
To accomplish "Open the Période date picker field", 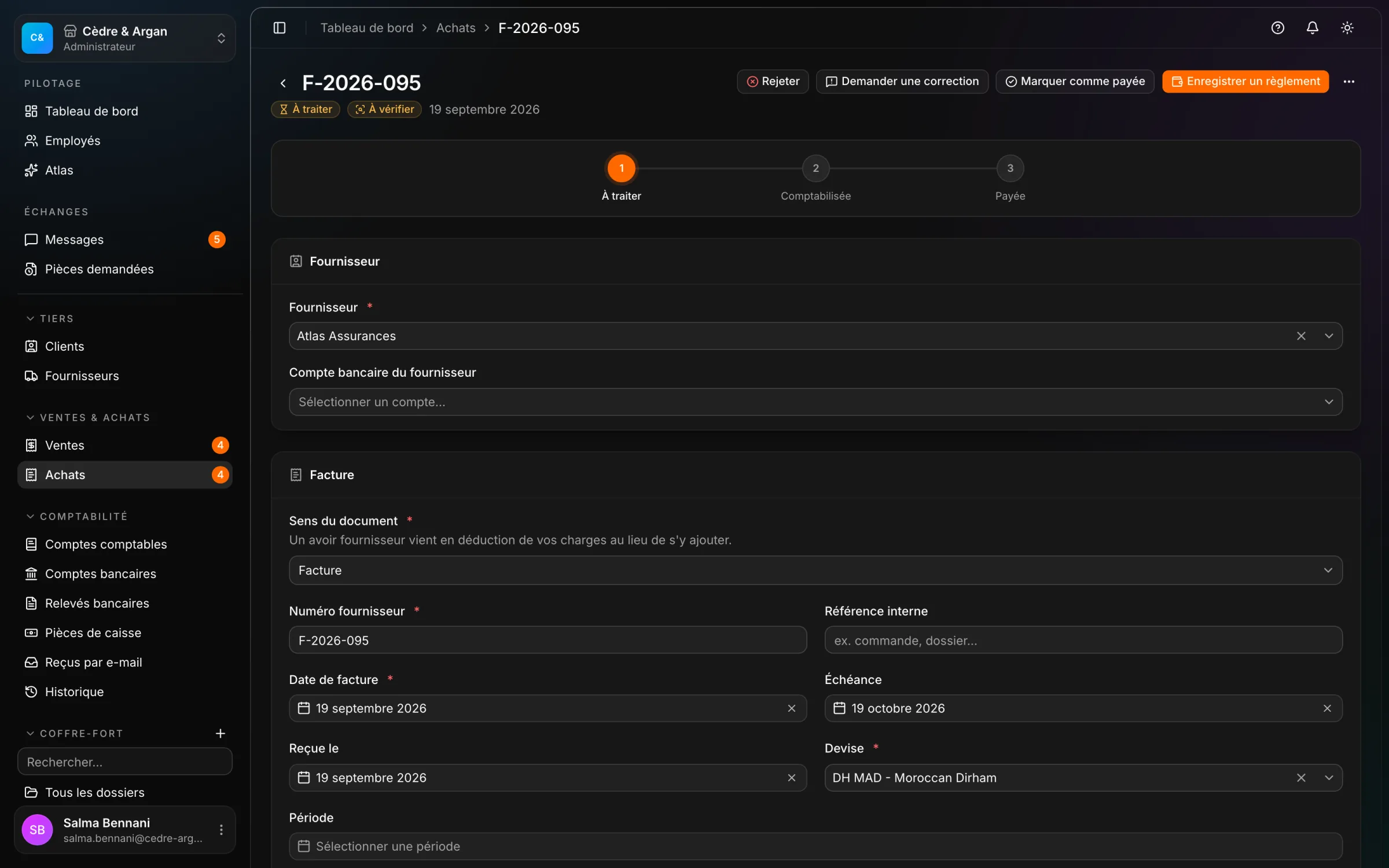I will [815, 846].
